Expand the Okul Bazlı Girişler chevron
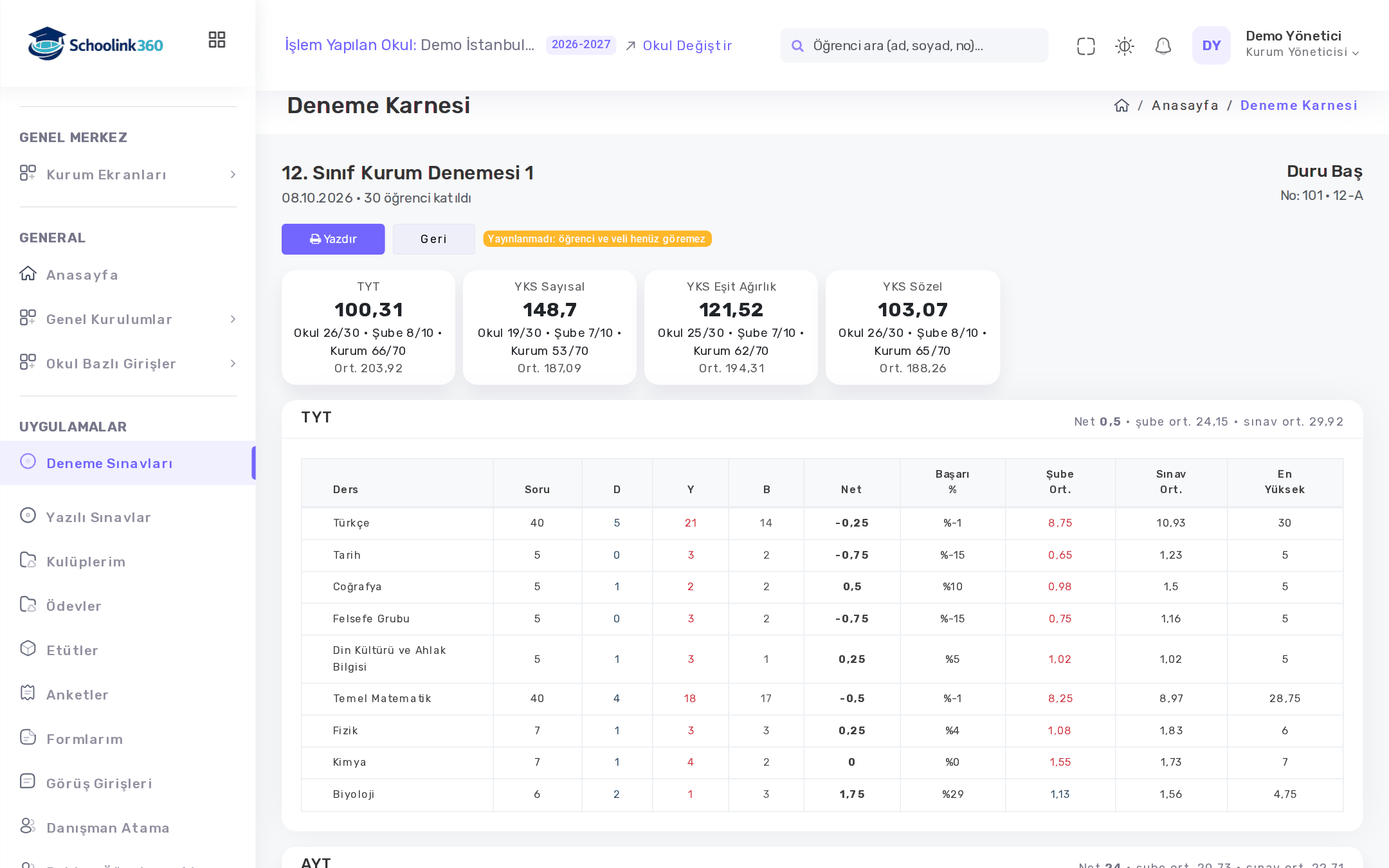The height and width of the screenshot is (868, 1389). click(x=233, y=364)
